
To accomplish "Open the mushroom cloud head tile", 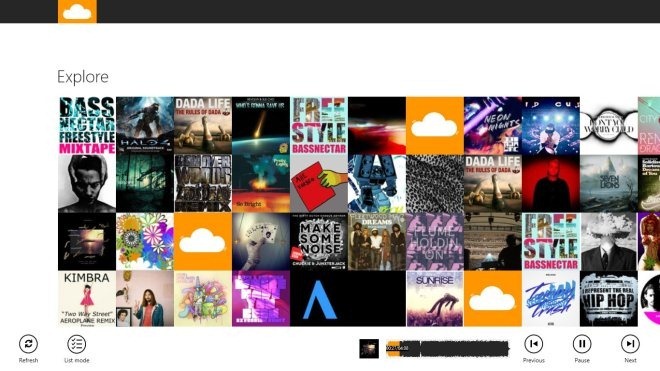I will point(609,241).
